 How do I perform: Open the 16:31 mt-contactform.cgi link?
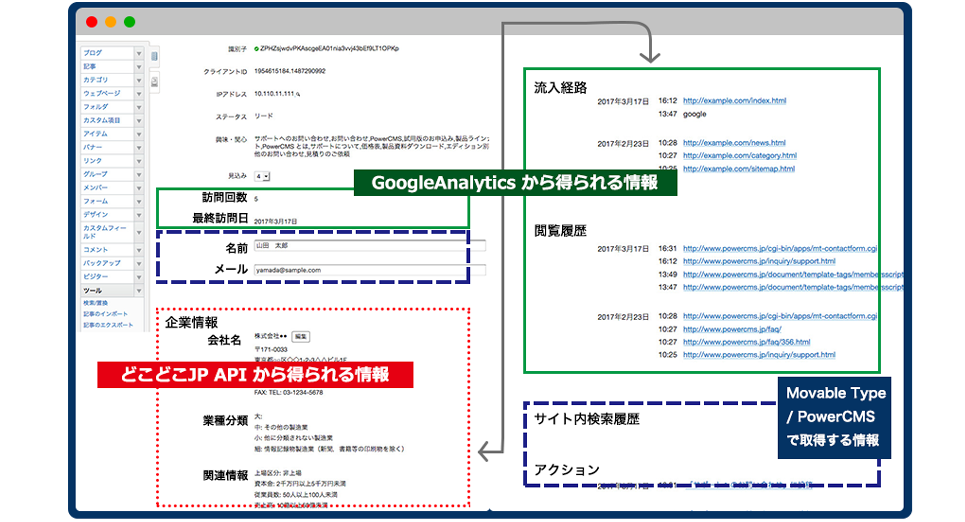pos(780,249)
